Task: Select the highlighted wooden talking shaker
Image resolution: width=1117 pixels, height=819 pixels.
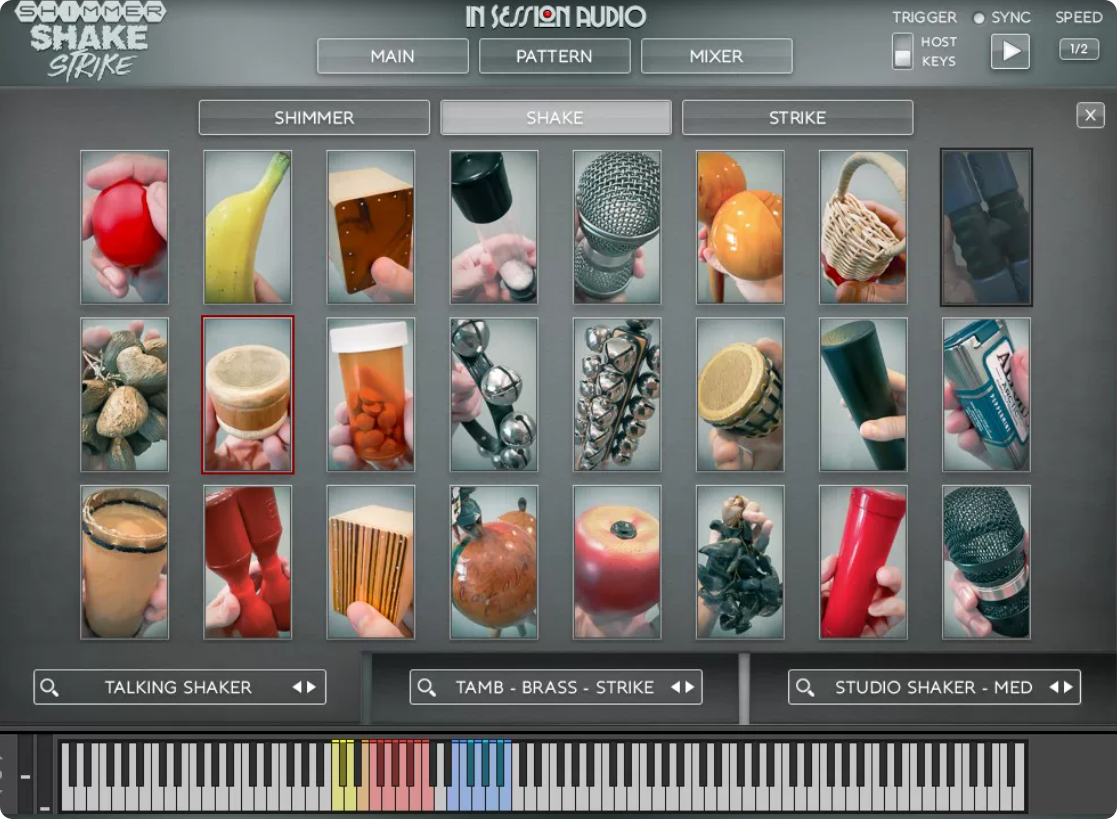Action: click(x=247, y=395)
